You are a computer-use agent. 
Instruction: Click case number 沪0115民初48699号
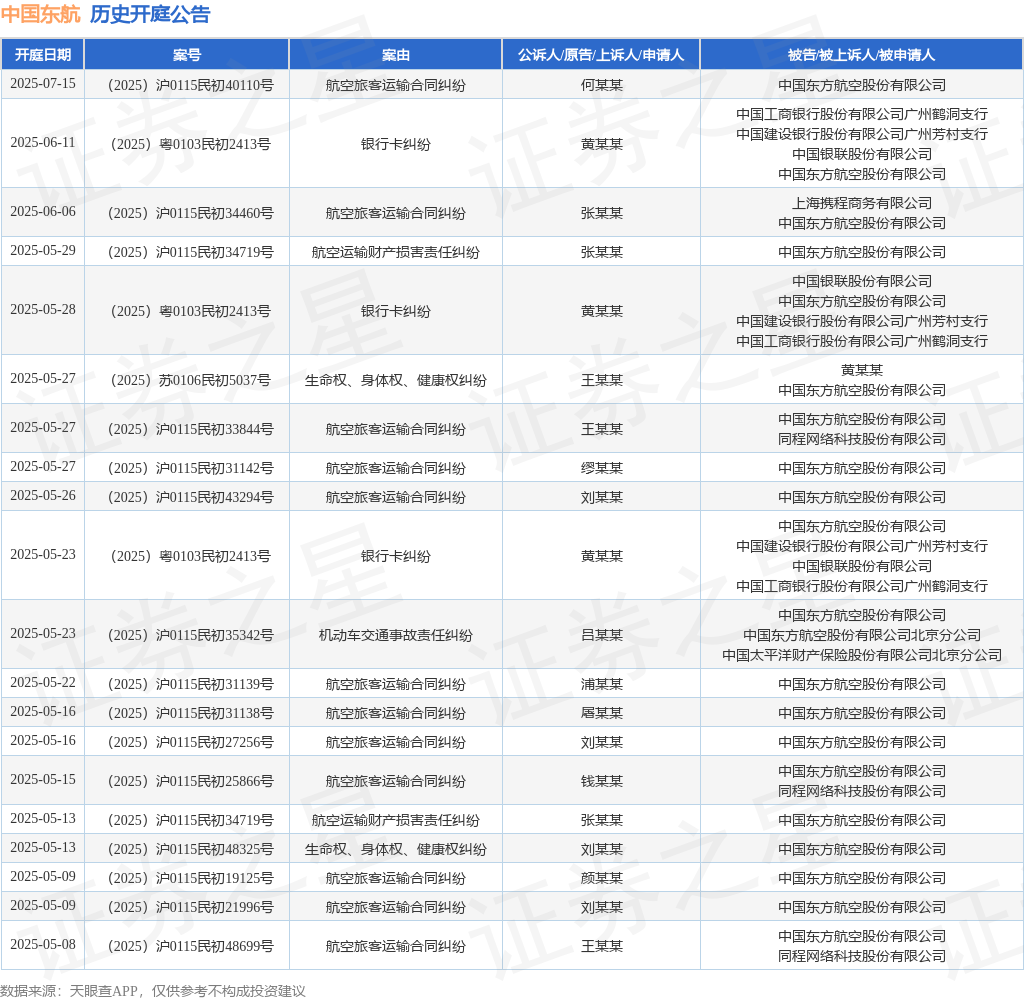coord(191,946)
